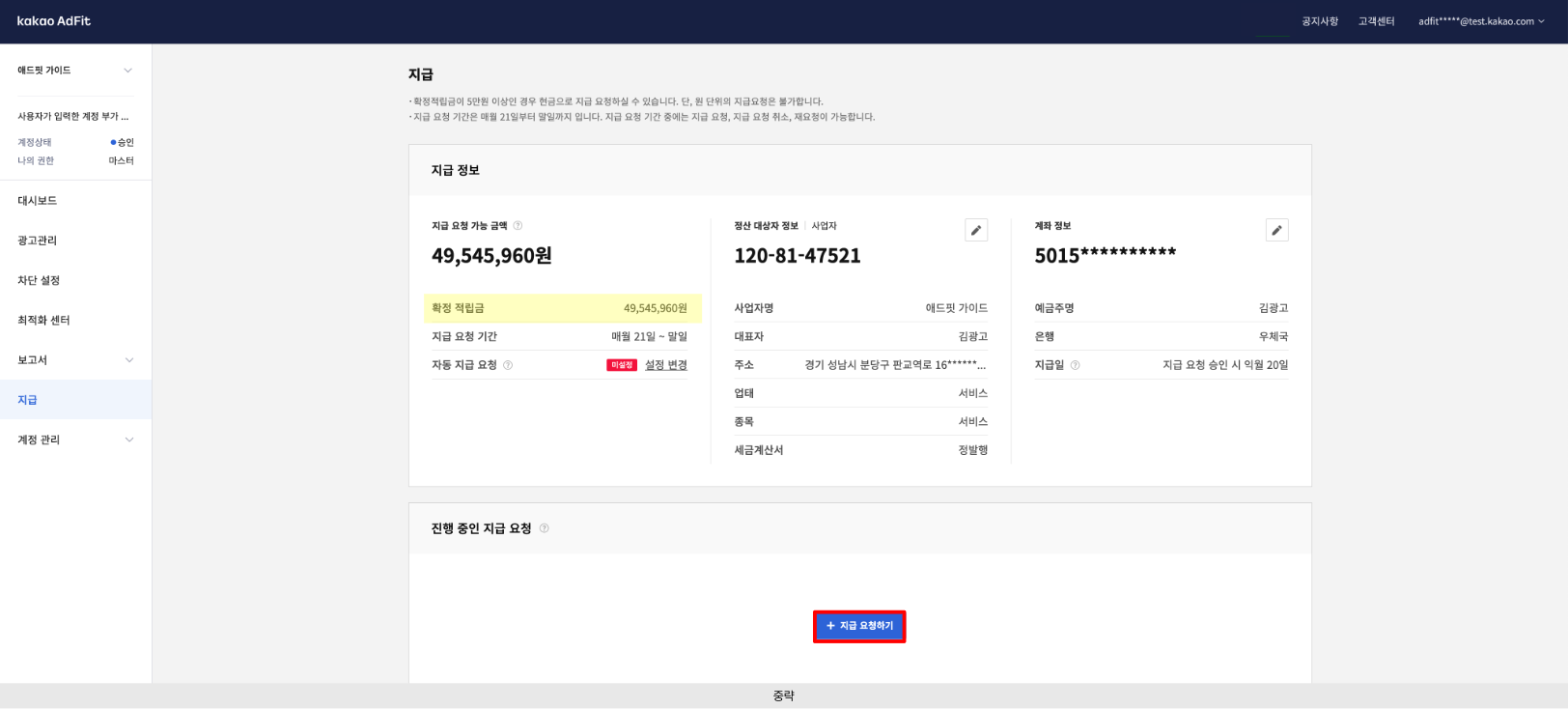
Task: Click help icon next to 지급 요청 가능 금액
Action: click(x=518, y=226)
